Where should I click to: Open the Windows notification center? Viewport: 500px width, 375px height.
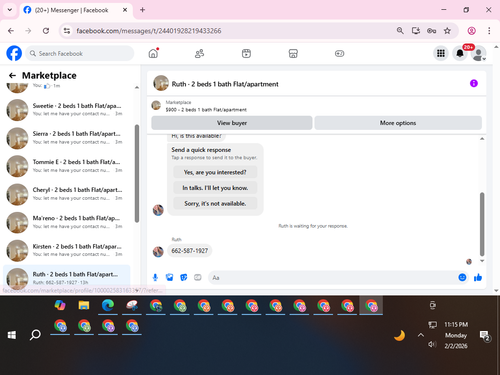(x=484, y=335)
